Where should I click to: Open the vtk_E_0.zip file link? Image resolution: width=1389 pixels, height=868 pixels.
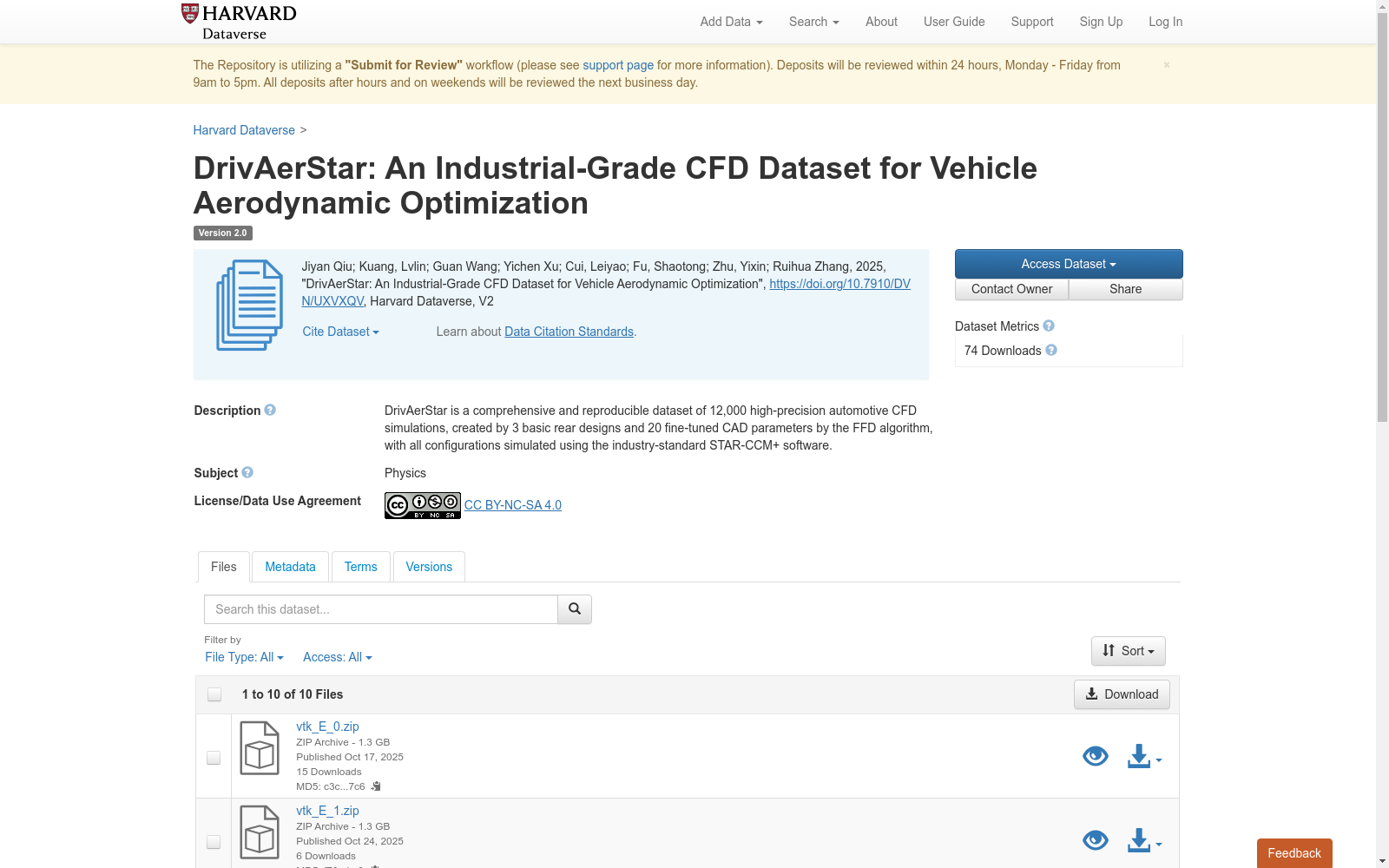(327, 727)
